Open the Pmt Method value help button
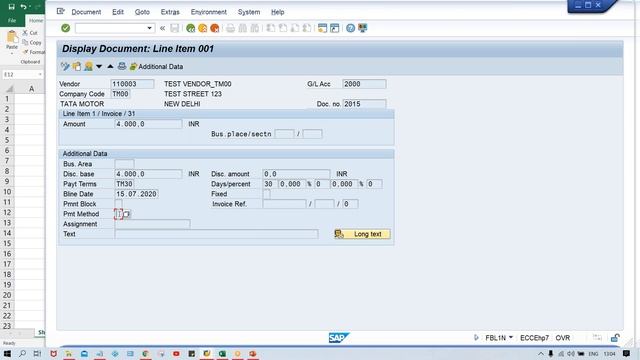 click(127, 214)
